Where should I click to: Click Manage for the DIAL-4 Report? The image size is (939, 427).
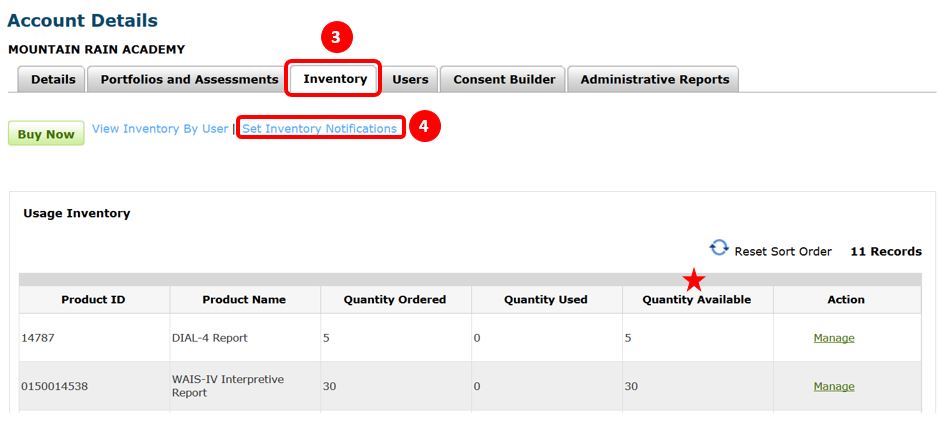coord(833,338)
